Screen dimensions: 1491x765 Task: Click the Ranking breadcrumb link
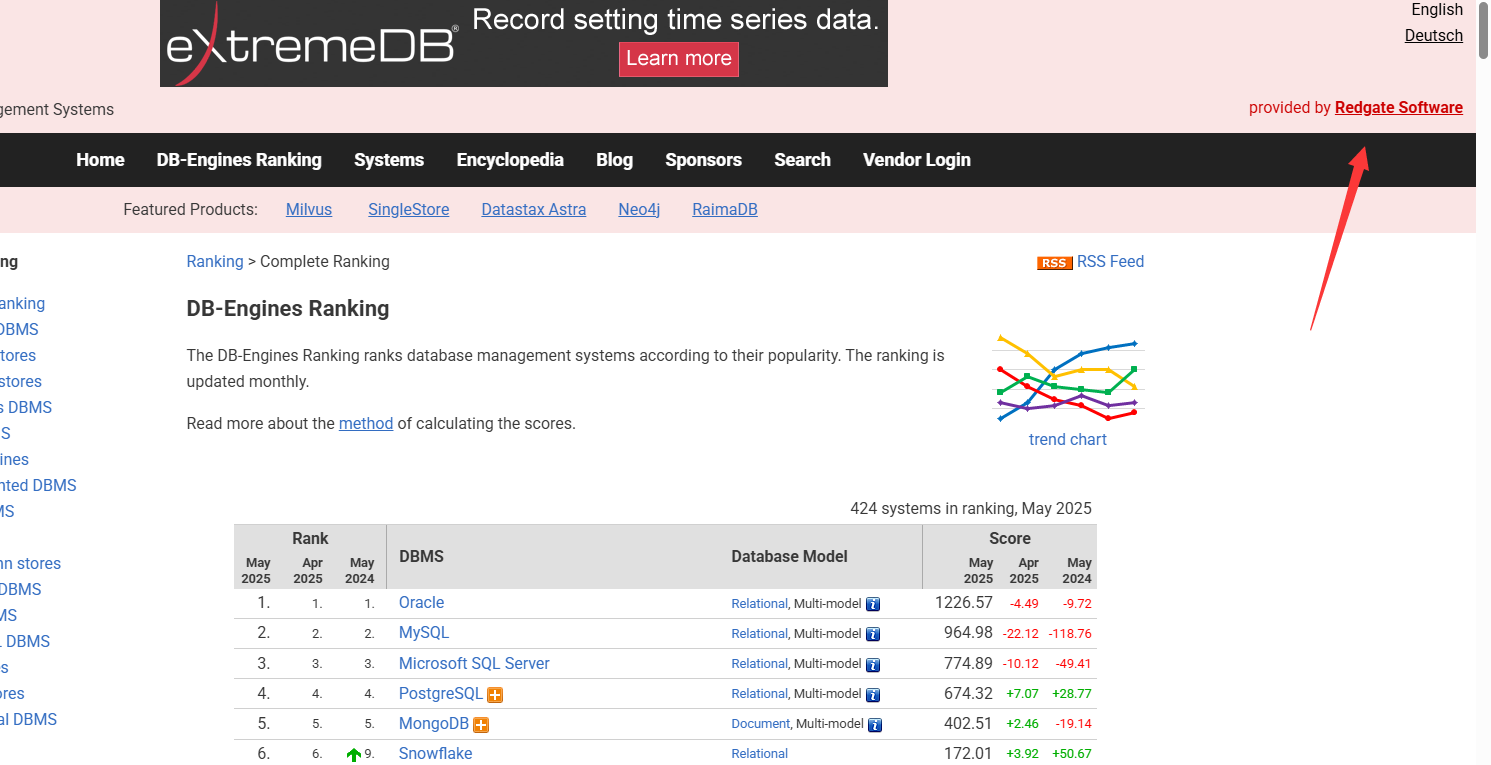coord(215,262)
